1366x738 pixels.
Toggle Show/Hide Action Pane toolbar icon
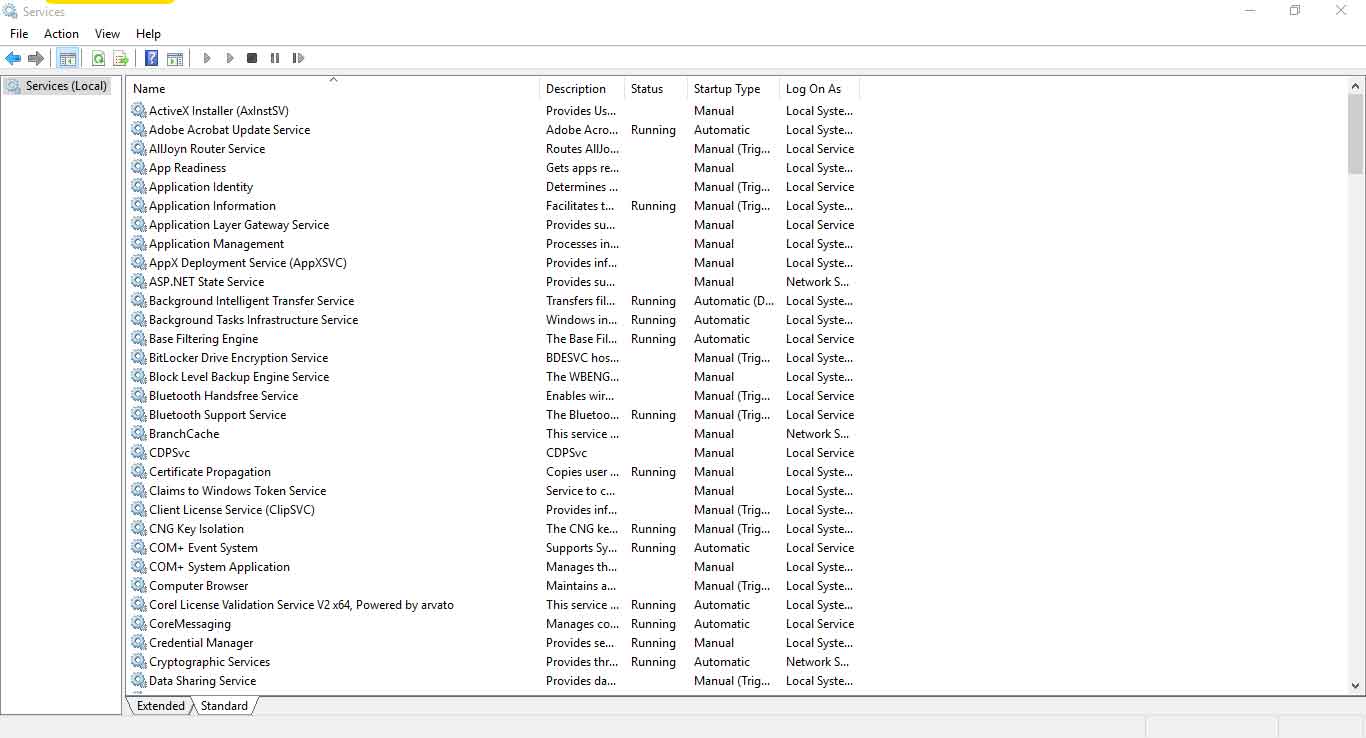[x=175, y=58]
